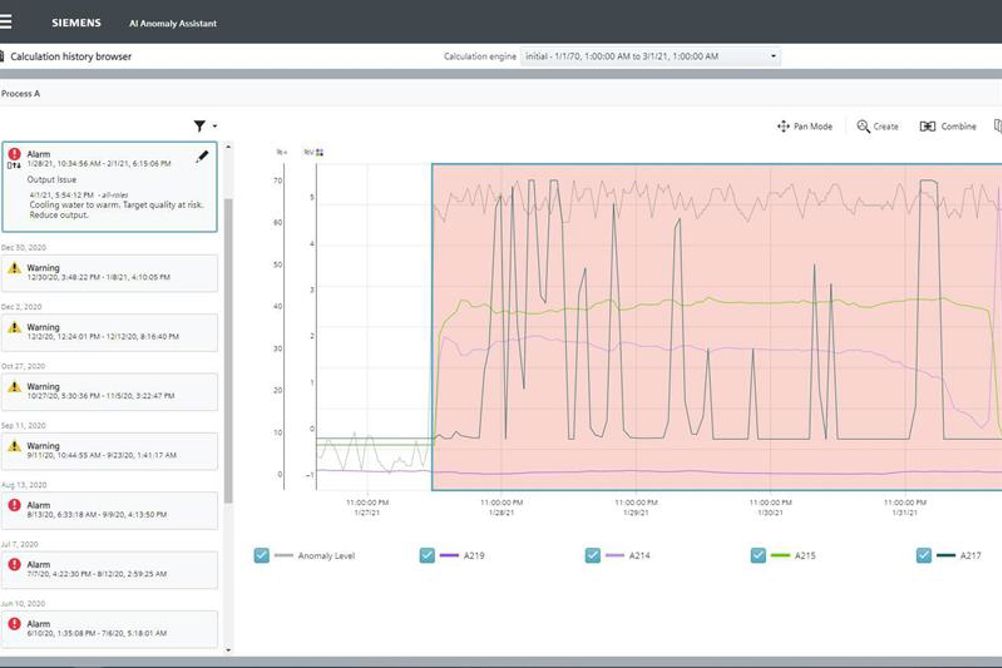Click the SIEMENS logo
1002x668 pixels.
pyautogui.click(x=76, y=22)
